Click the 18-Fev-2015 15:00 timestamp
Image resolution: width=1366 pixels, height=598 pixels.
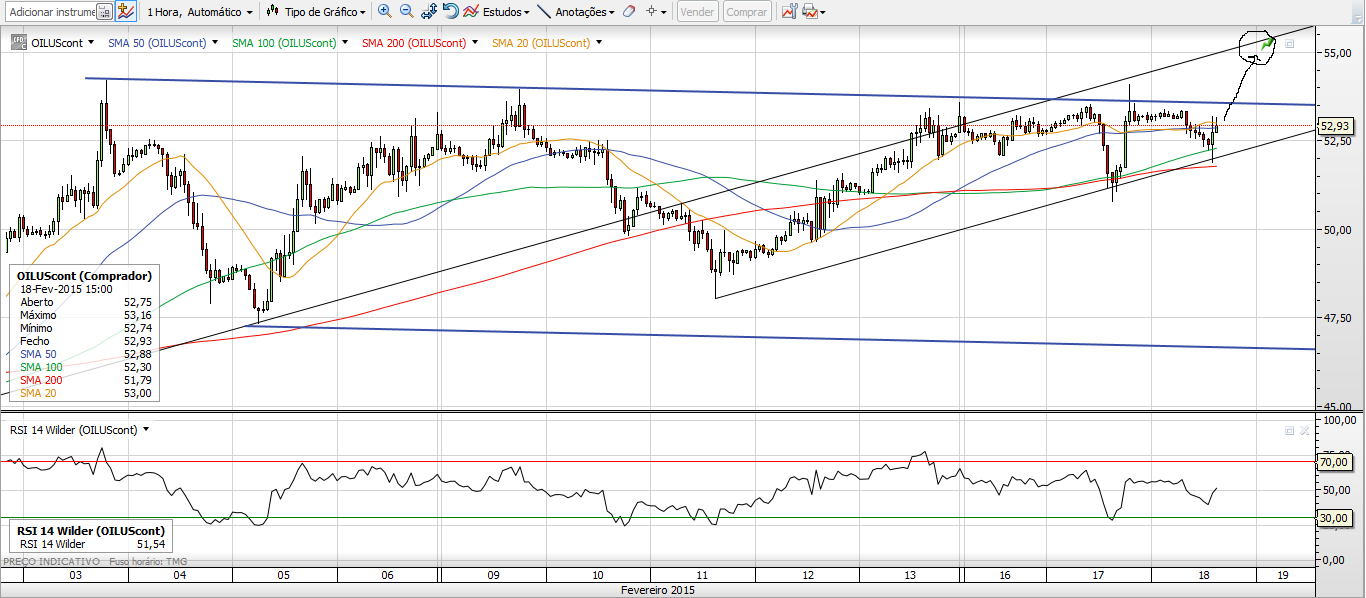pos(67,288)
